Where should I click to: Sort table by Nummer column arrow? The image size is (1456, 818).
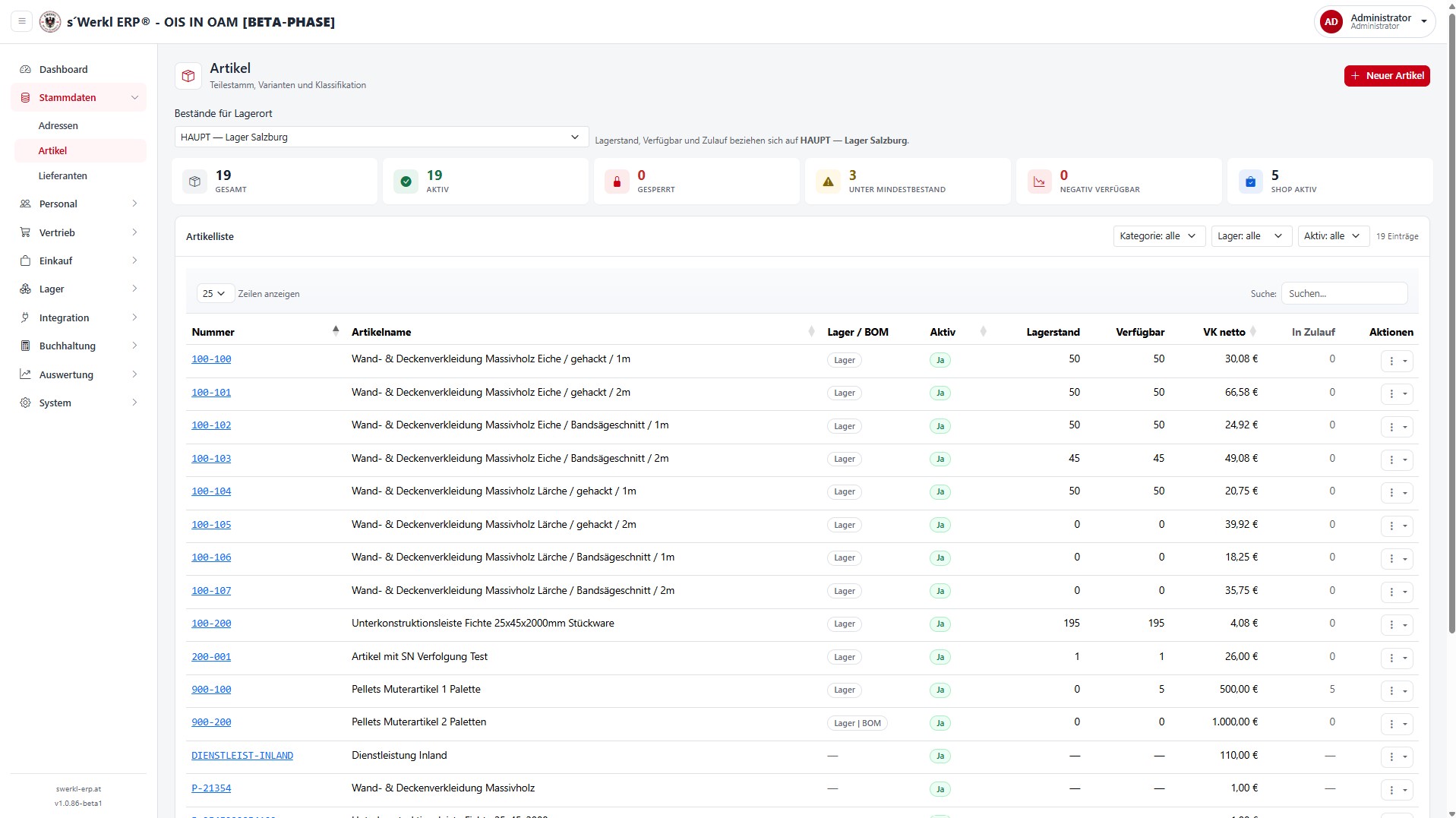[336, 330]
